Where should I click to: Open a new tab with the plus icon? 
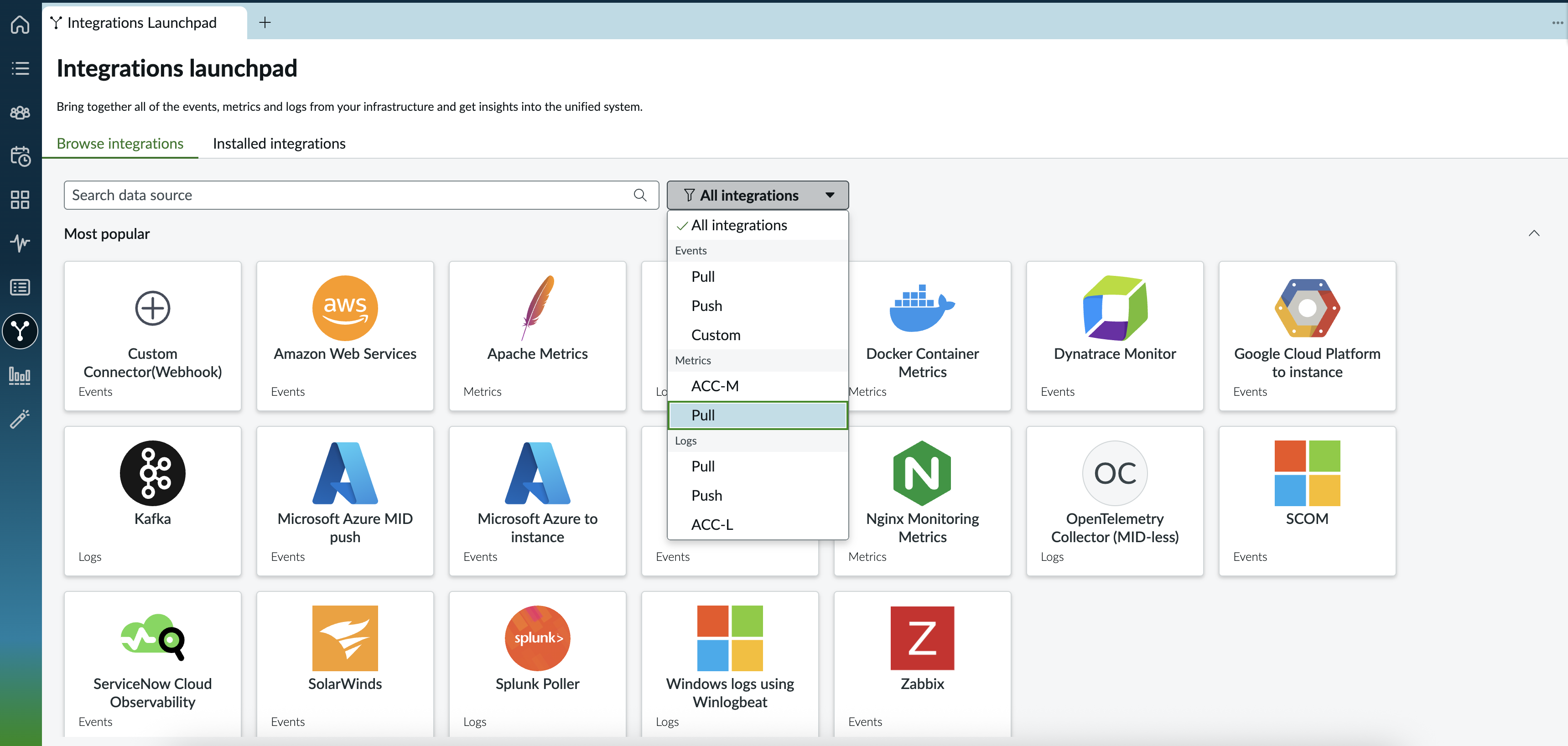(x=265, y=22)
